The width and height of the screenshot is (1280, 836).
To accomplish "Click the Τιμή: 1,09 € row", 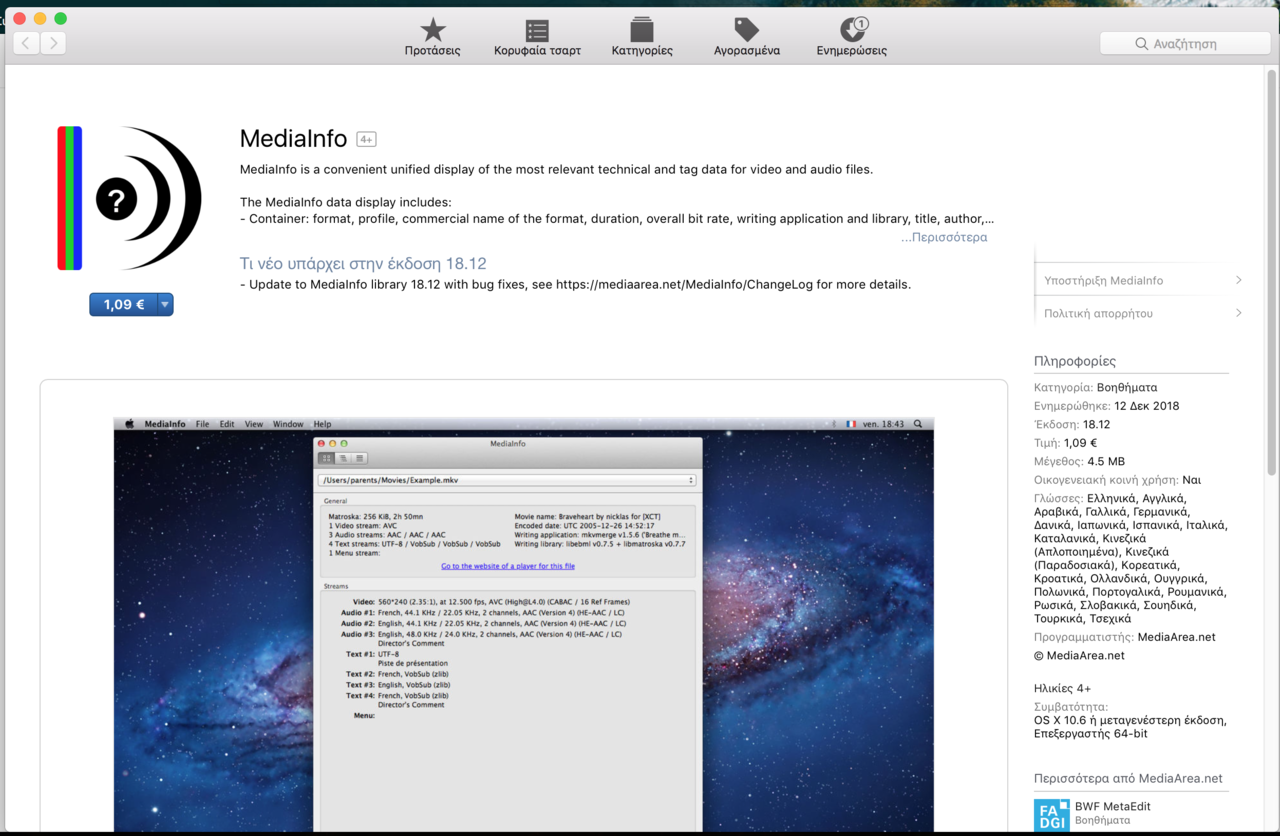I will tap(1066, 443).
